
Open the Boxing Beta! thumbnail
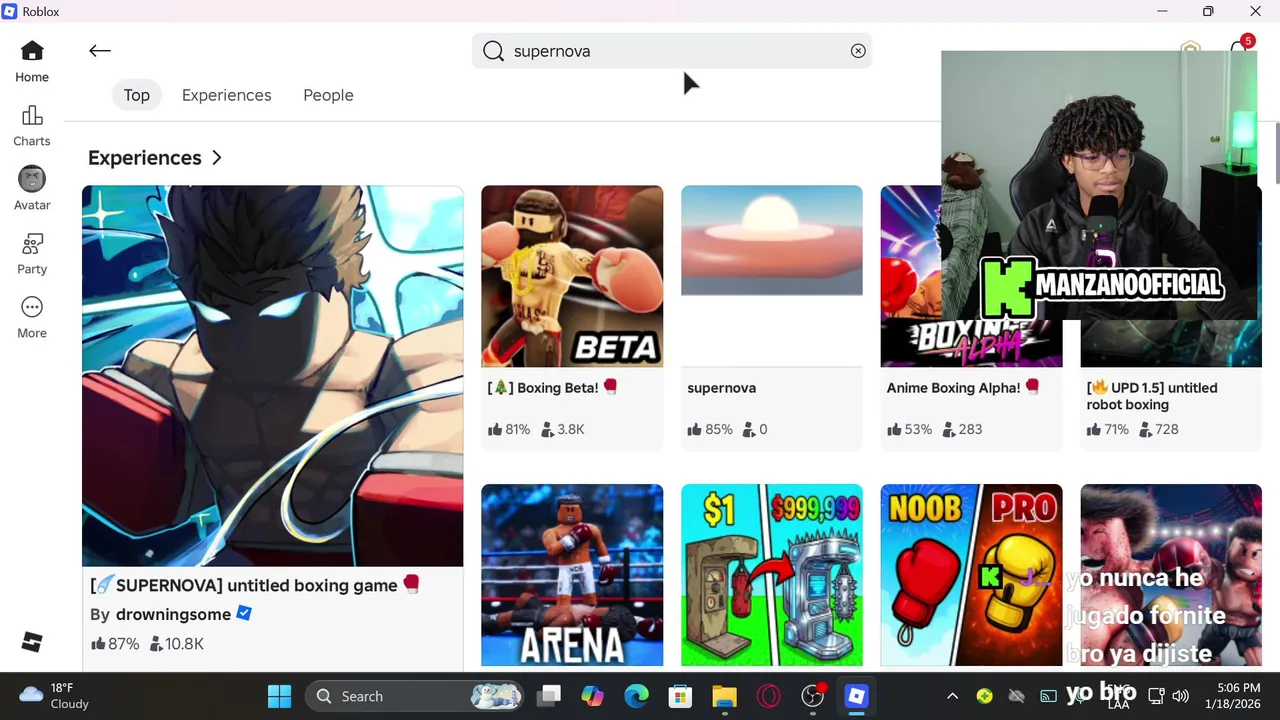tap(572, 276)
